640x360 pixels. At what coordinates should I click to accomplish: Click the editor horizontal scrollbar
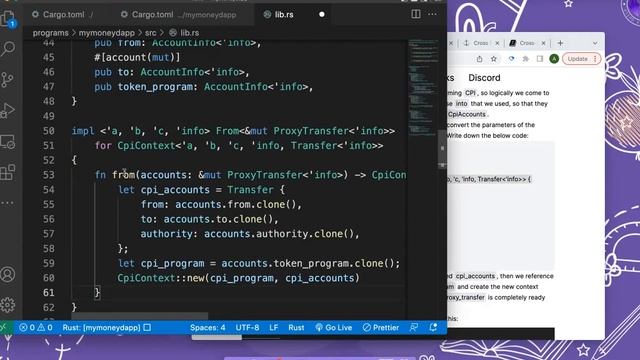click(140, 316)
